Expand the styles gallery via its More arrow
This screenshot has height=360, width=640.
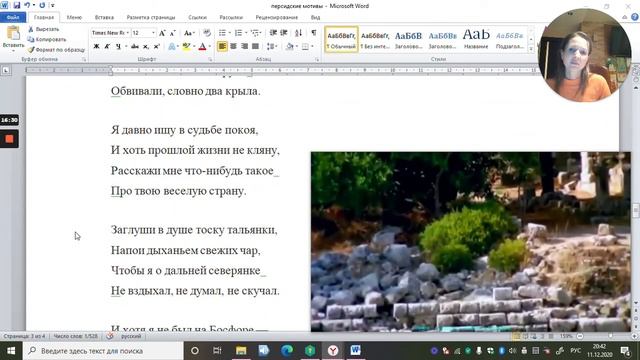pyautogui.click(x=531, y=49)
